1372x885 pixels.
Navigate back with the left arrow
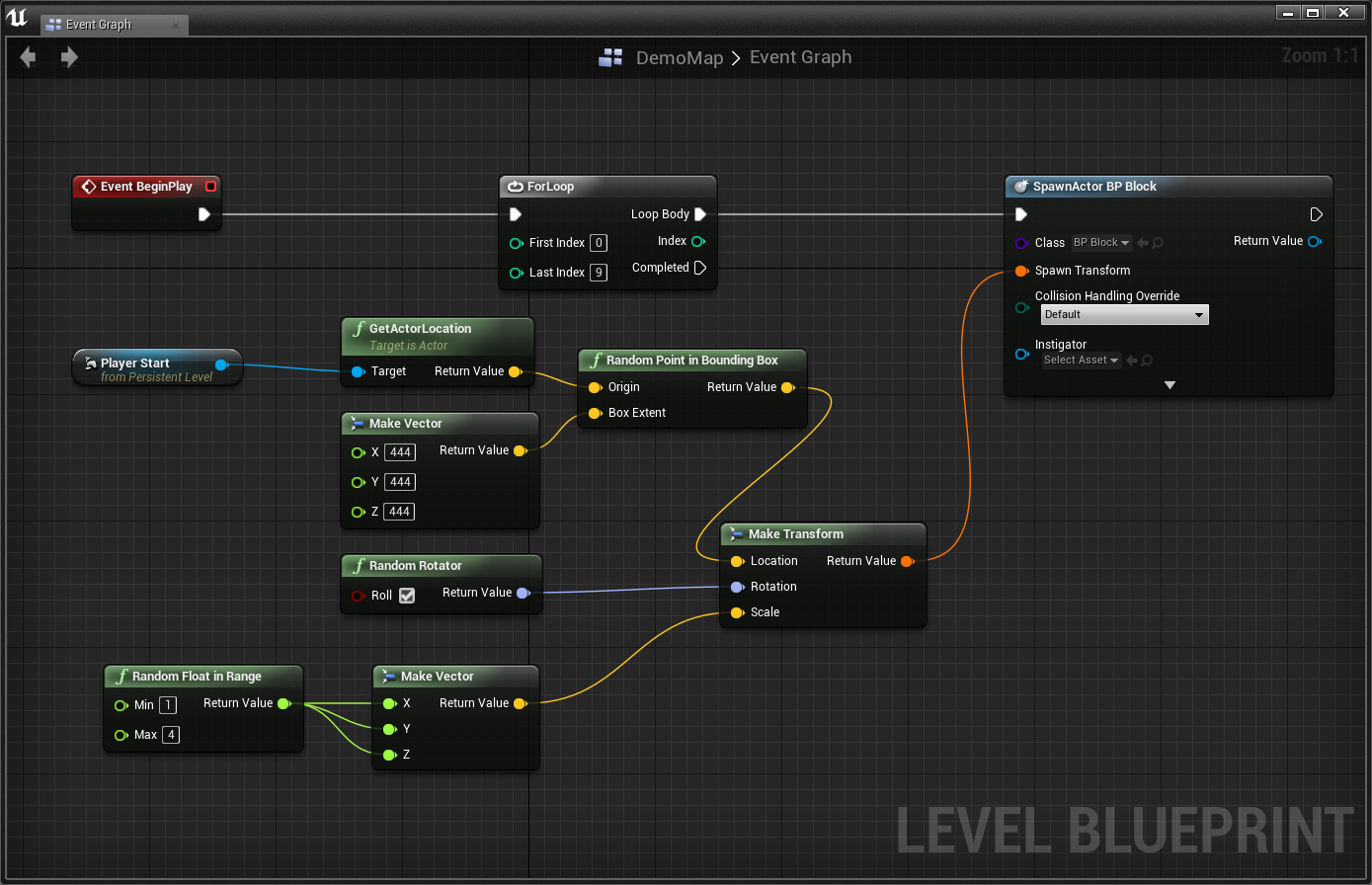tap(28, 57)
